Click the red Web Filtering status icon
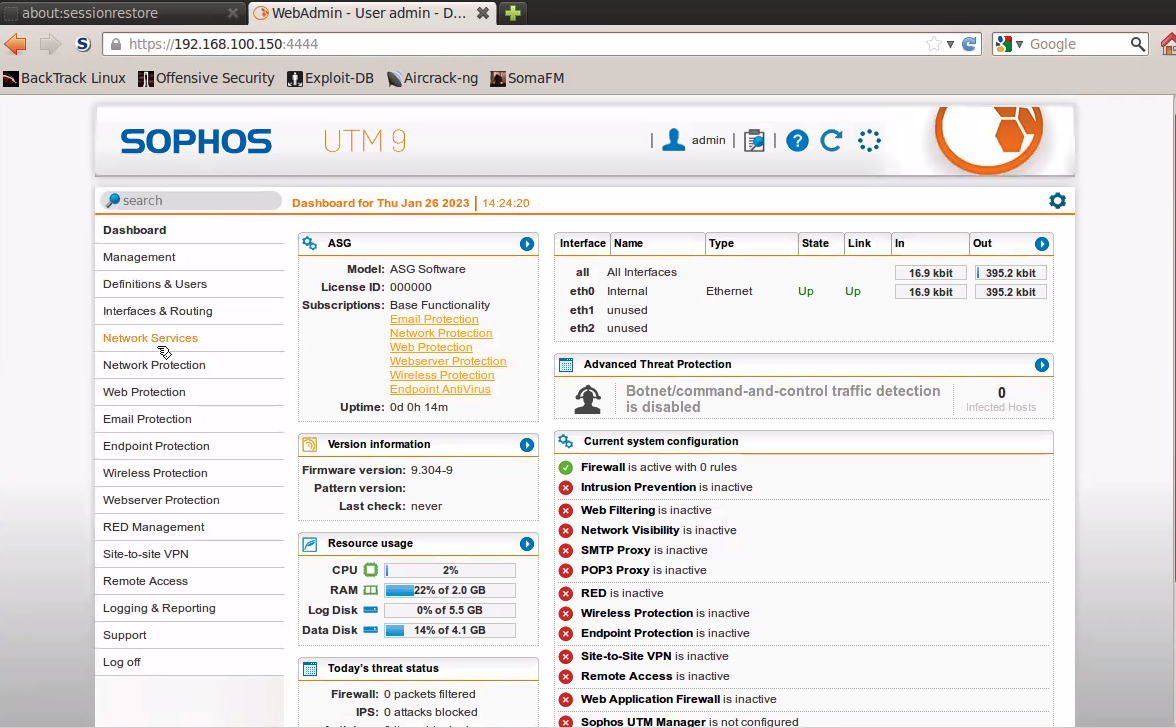Screen dimensions: 1176x728 coord(566,511)
